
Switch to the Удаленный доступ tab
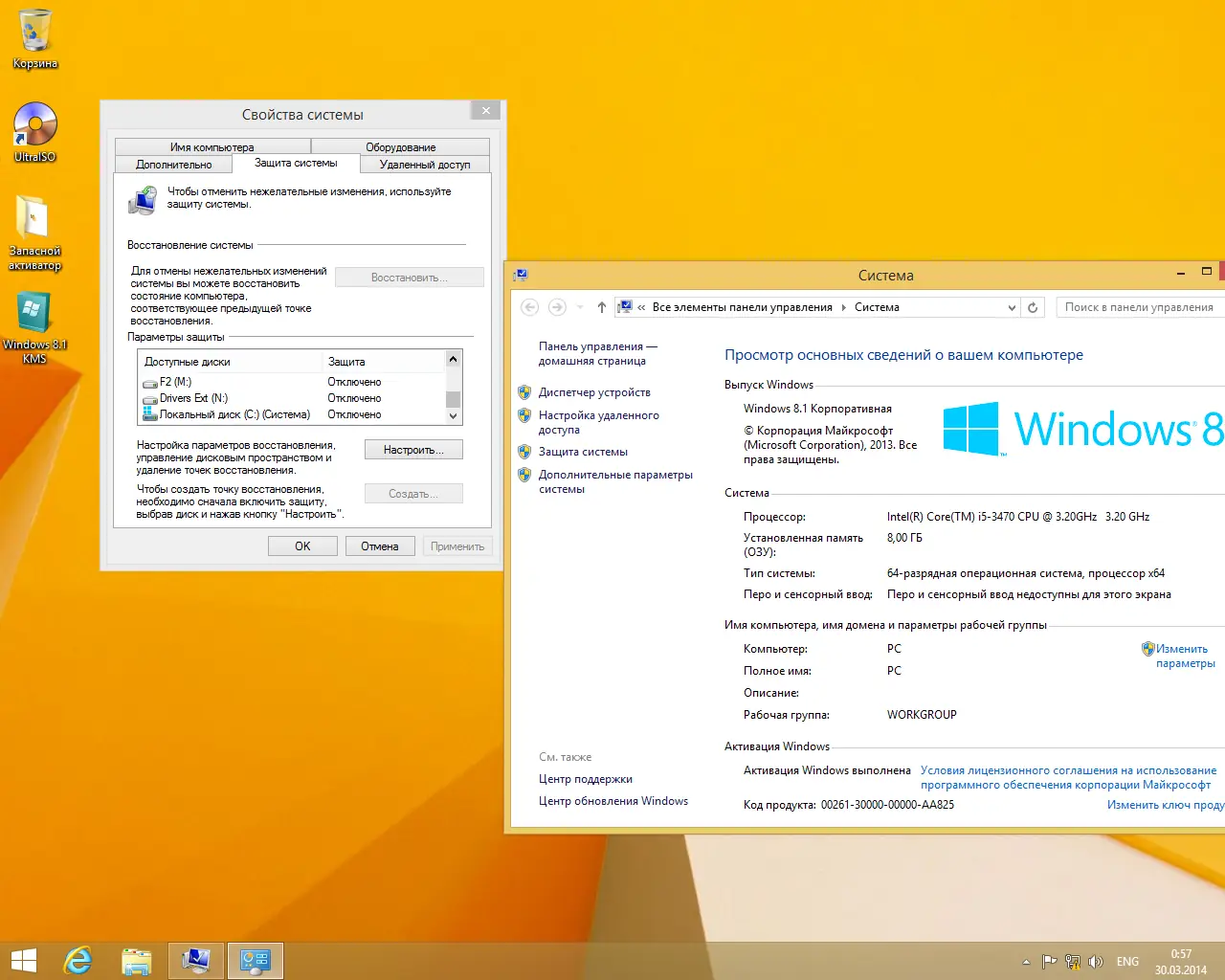point(425,165)
